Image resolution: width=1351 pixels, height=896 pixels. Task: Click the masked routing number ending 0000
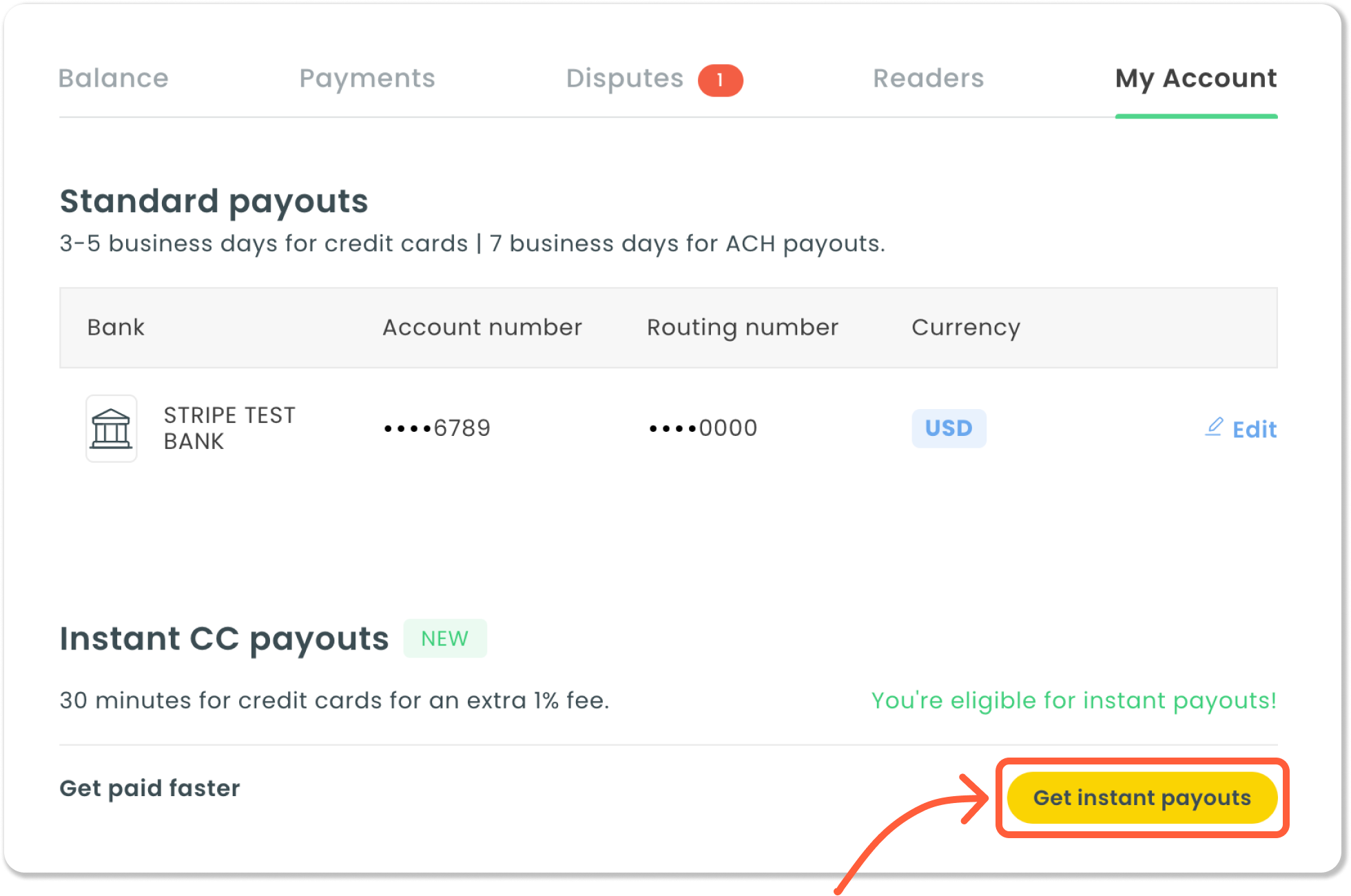coord(703,428)
